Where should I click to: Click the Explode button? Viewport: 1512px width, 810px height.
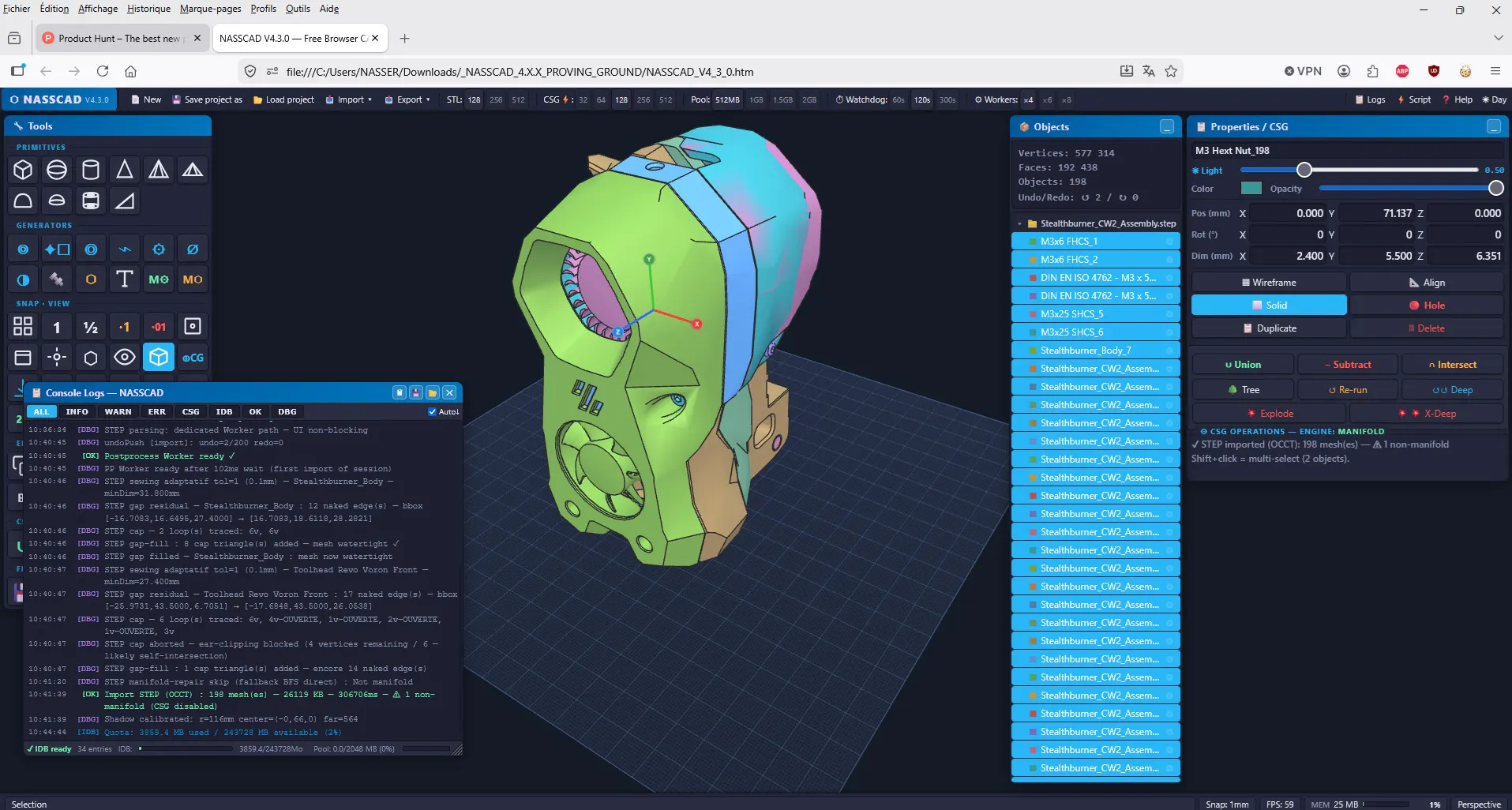tap(1269, 414)
